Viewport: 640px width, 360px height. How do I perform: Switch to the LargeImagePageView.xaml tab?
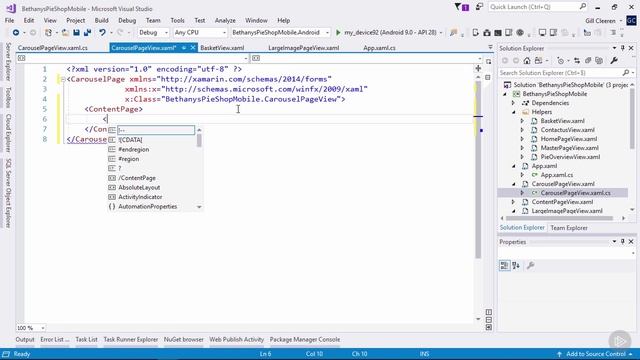pyautogui.click(x=304, y=48)
